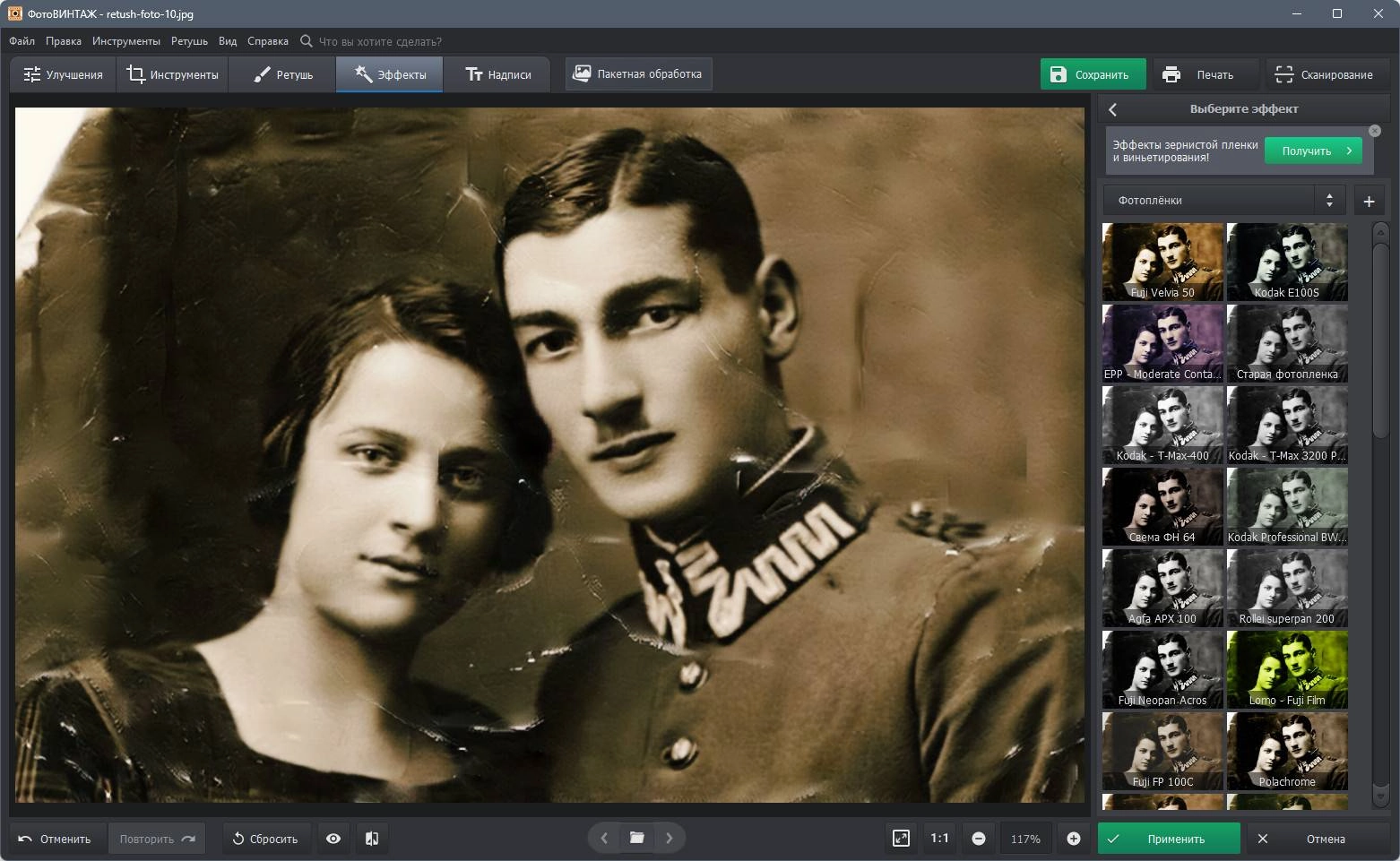Open the Ретушь menu in menu bar
The height and width of the screenshot is (861, 1400).
click(189, 41)
